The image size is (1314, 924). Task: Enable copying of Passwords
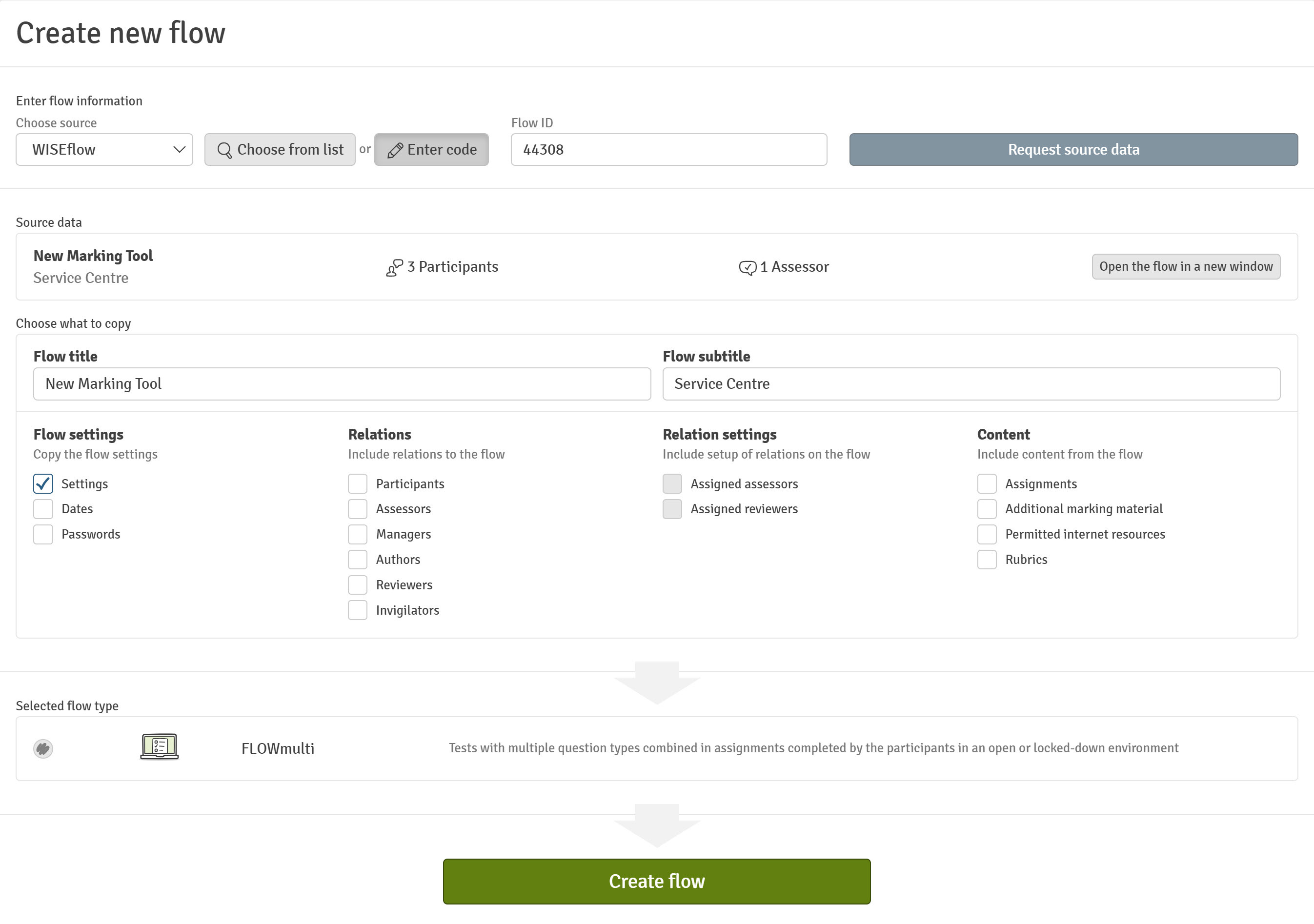click(43, 534)
